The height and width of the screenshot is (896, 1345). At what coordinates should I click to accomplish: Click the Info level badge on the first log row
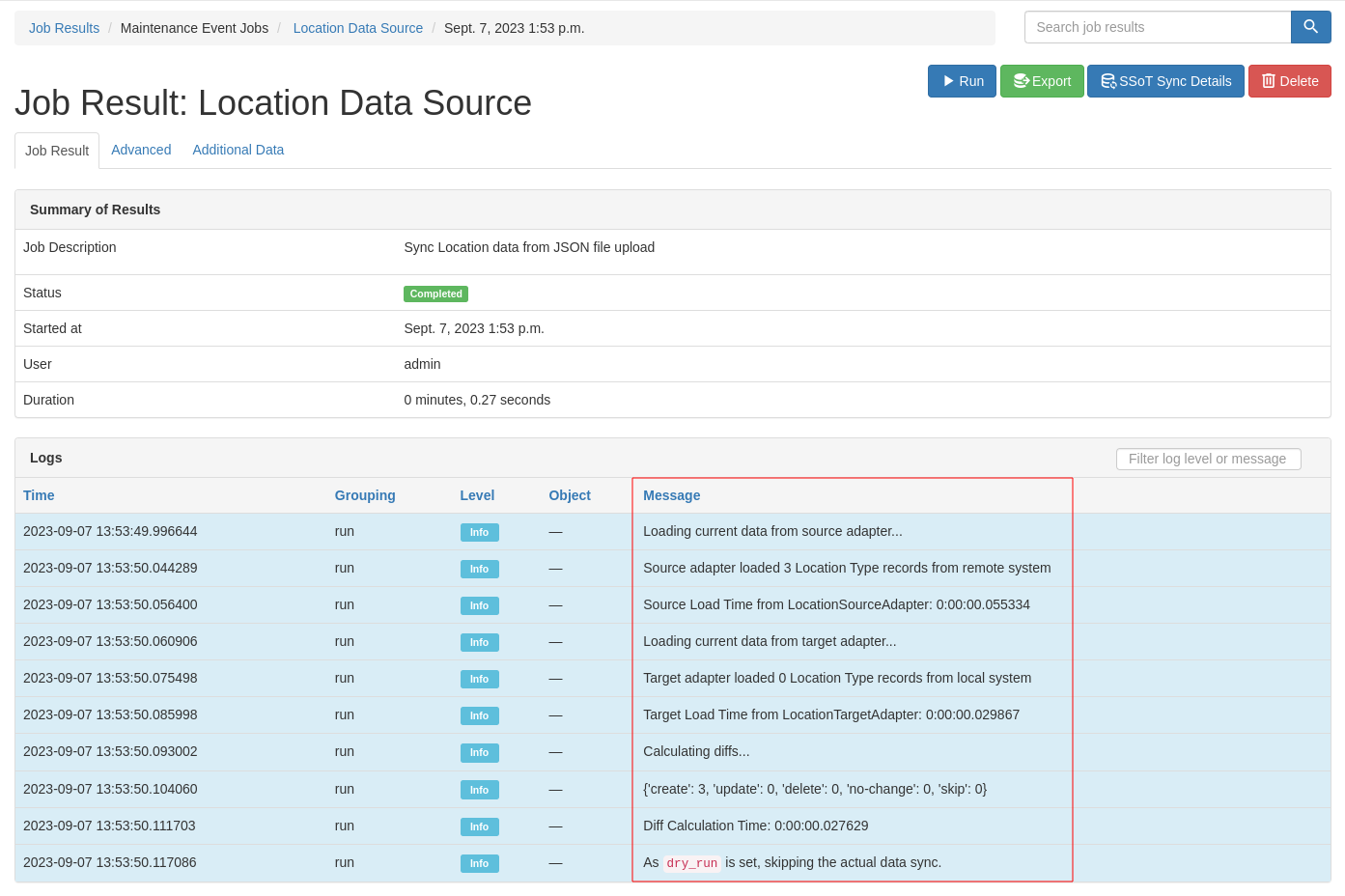tap(479, 532)
